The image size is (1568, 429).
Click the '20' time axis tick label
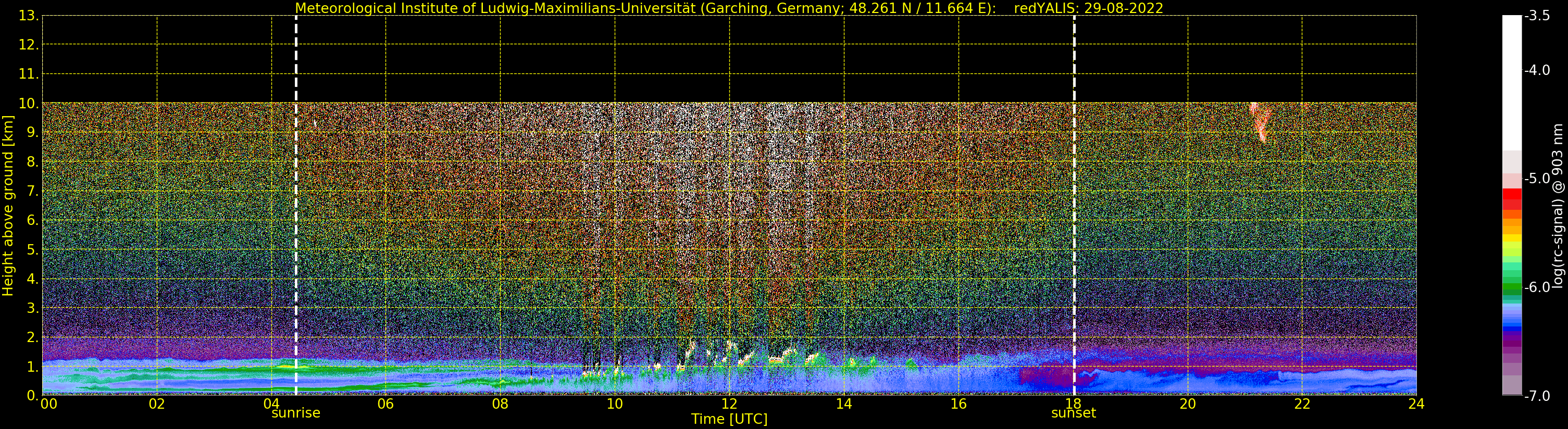[1188, 404]
